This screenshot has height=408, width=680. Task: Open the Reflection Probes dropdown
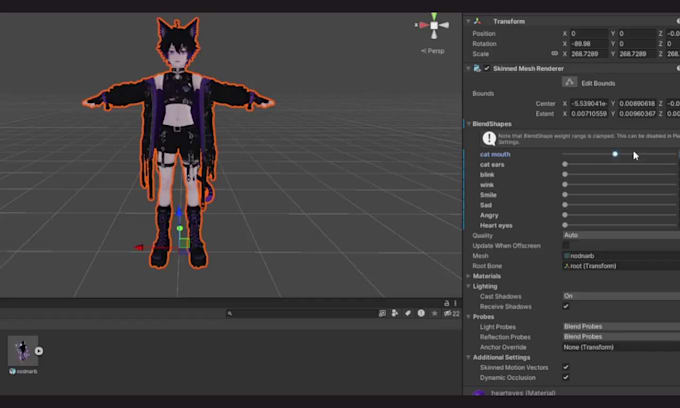pyautogui.click(x=621, y=336)
